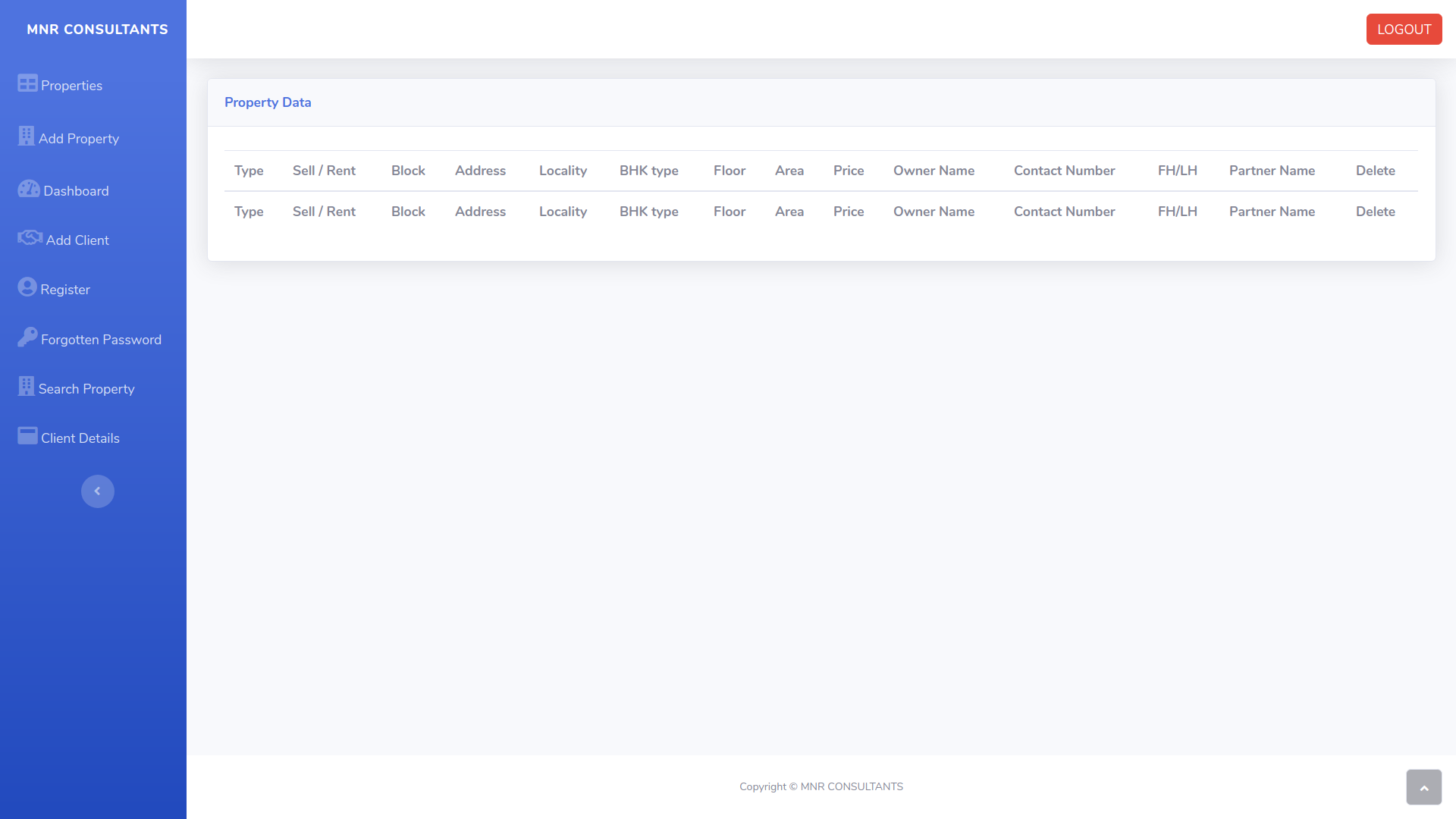Click the Properties table icon in sidebar
This screenshot has height=819, width=1456.
pos(27,83)
